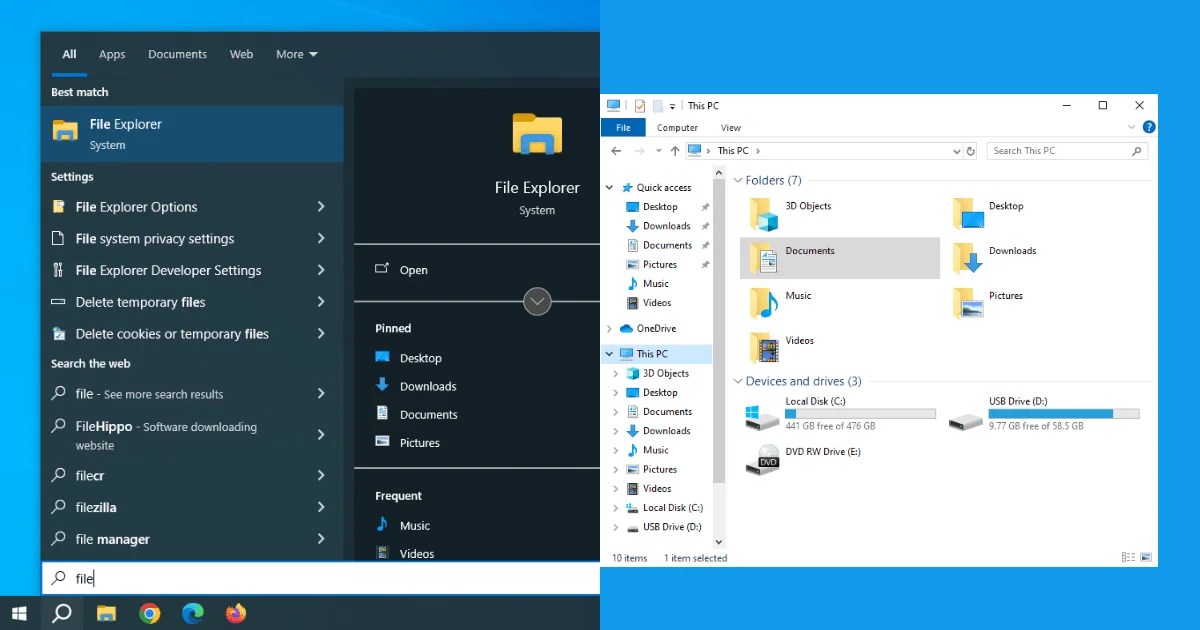1200x630 pixels.
Task: Collapse This PC in navigation pane
Action: point(610,354)
